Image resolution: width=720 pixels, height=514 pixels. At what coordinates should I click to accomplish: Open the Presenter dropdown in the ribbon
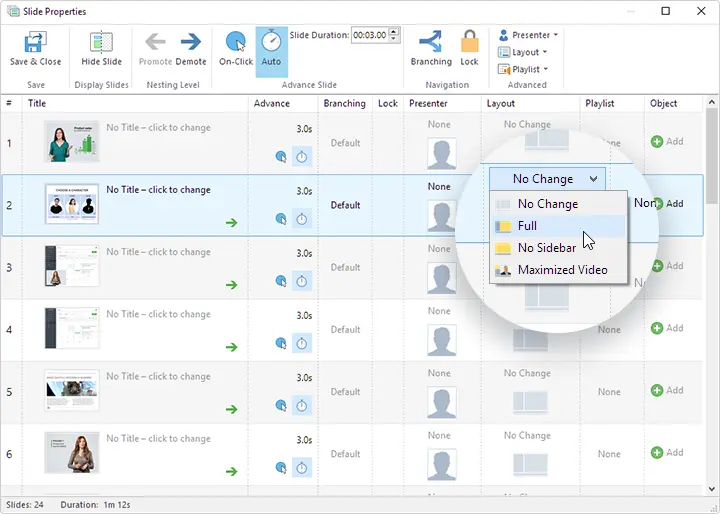tap(529, 35)
